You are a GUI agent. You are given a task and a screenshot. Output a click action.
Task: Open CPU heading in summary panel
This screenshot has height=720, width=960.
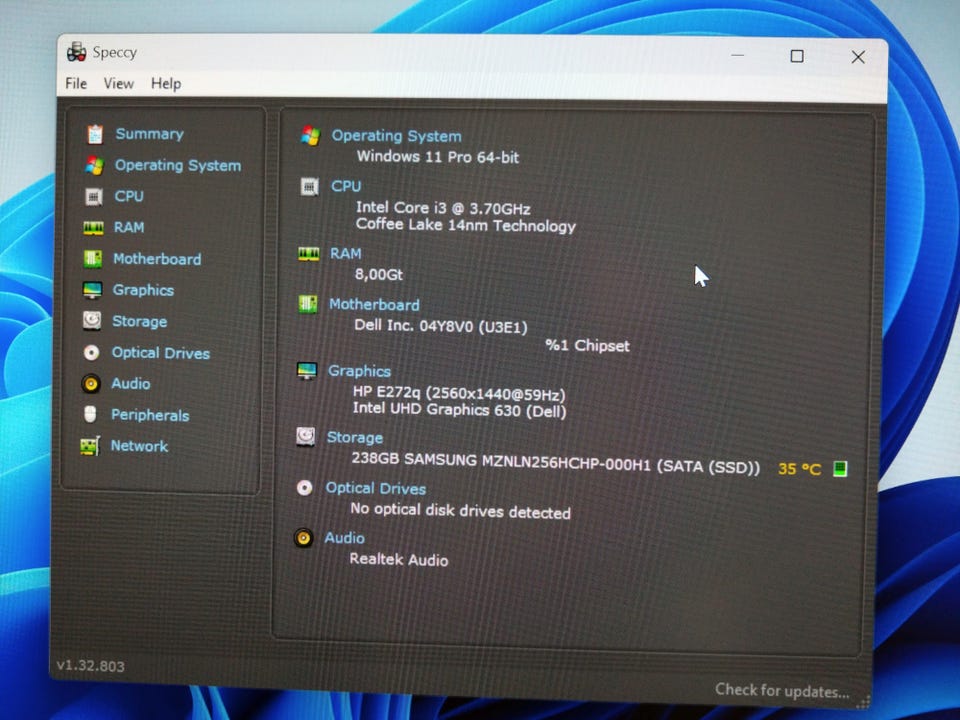point(347,186)
